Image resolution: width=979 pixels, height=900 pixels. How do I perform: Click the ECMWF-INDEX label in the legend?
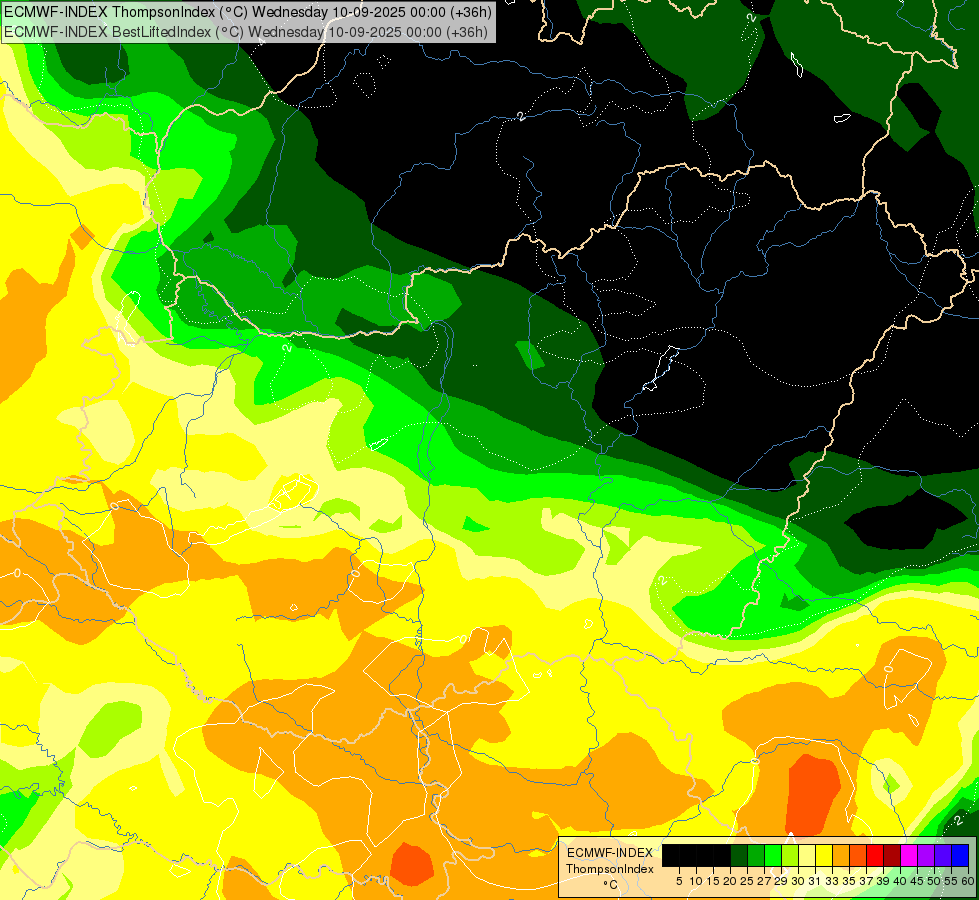tap(610, 853)
